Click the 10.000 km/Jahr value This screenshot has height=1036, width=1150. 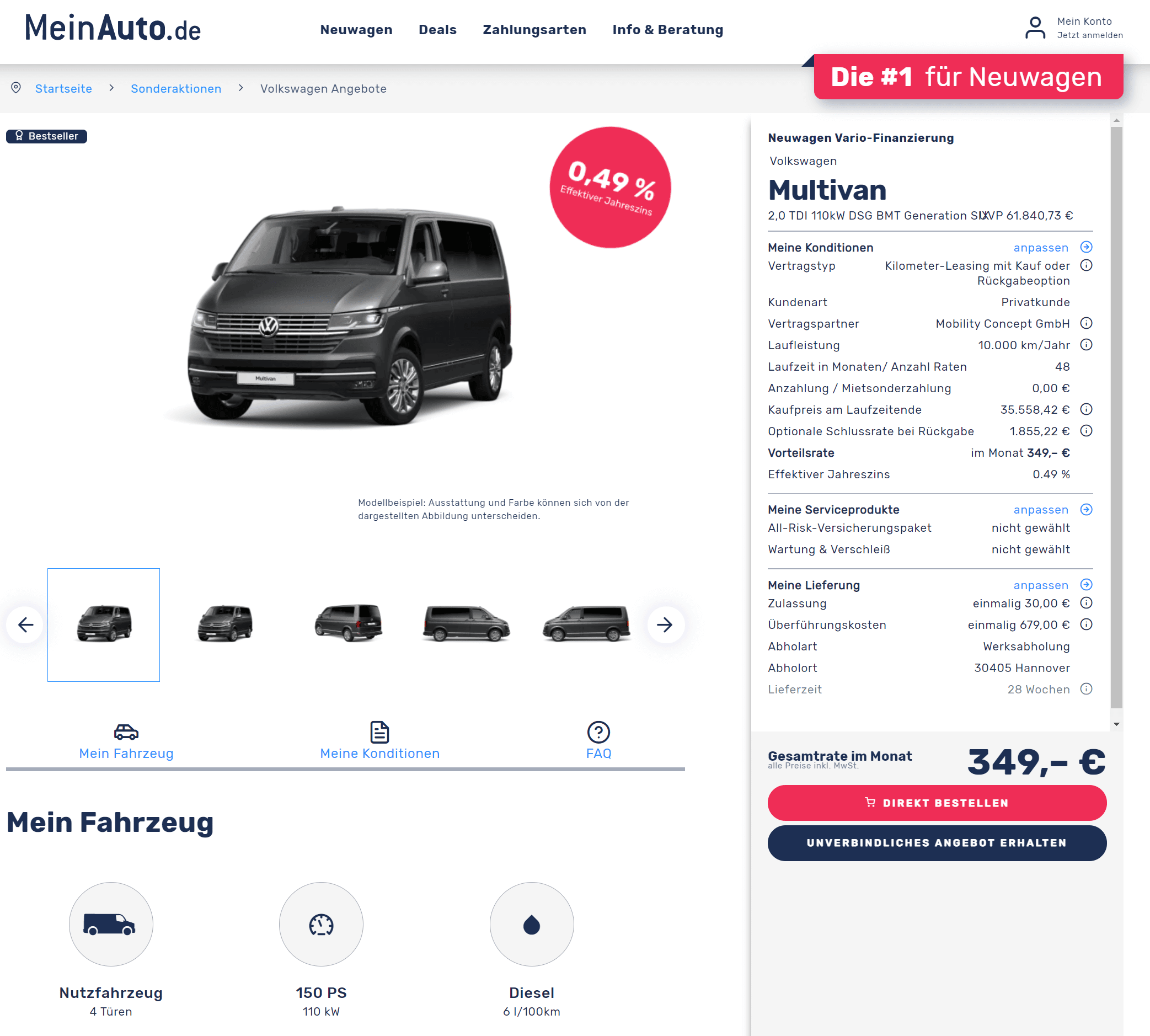coord(1024,345)
